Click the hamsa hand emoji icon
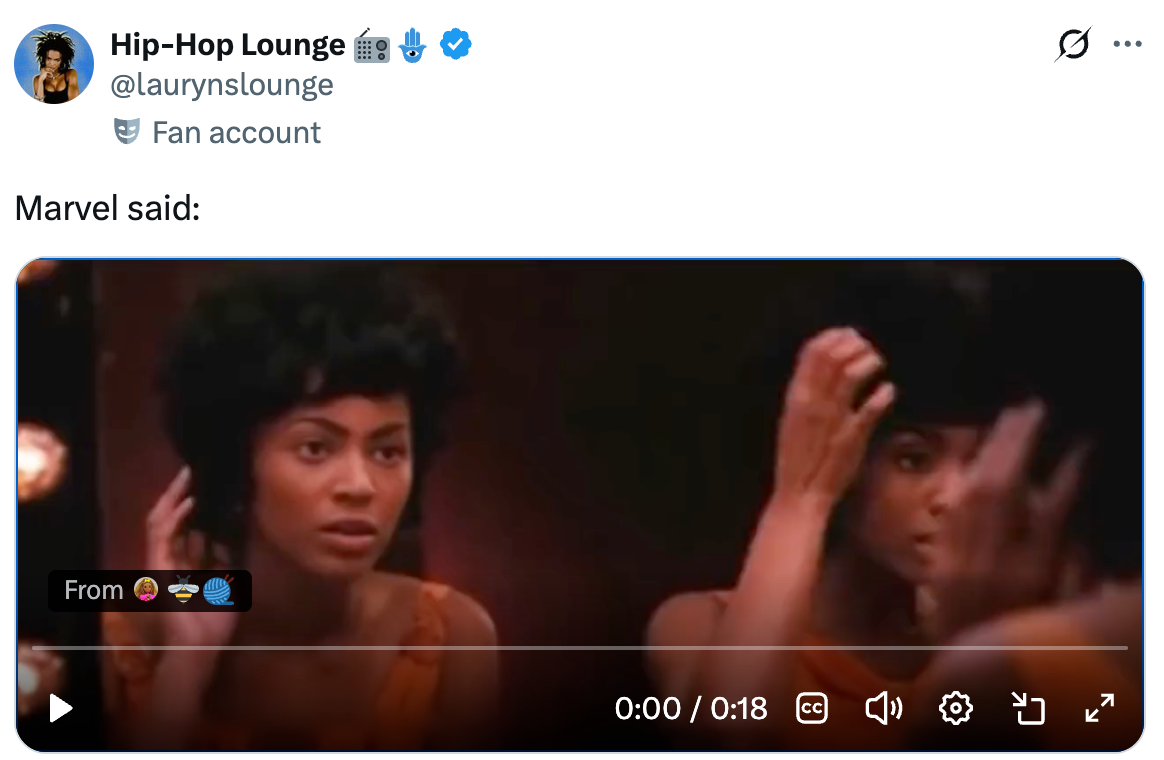1164x760 pixels. click(x=413, y=45)
